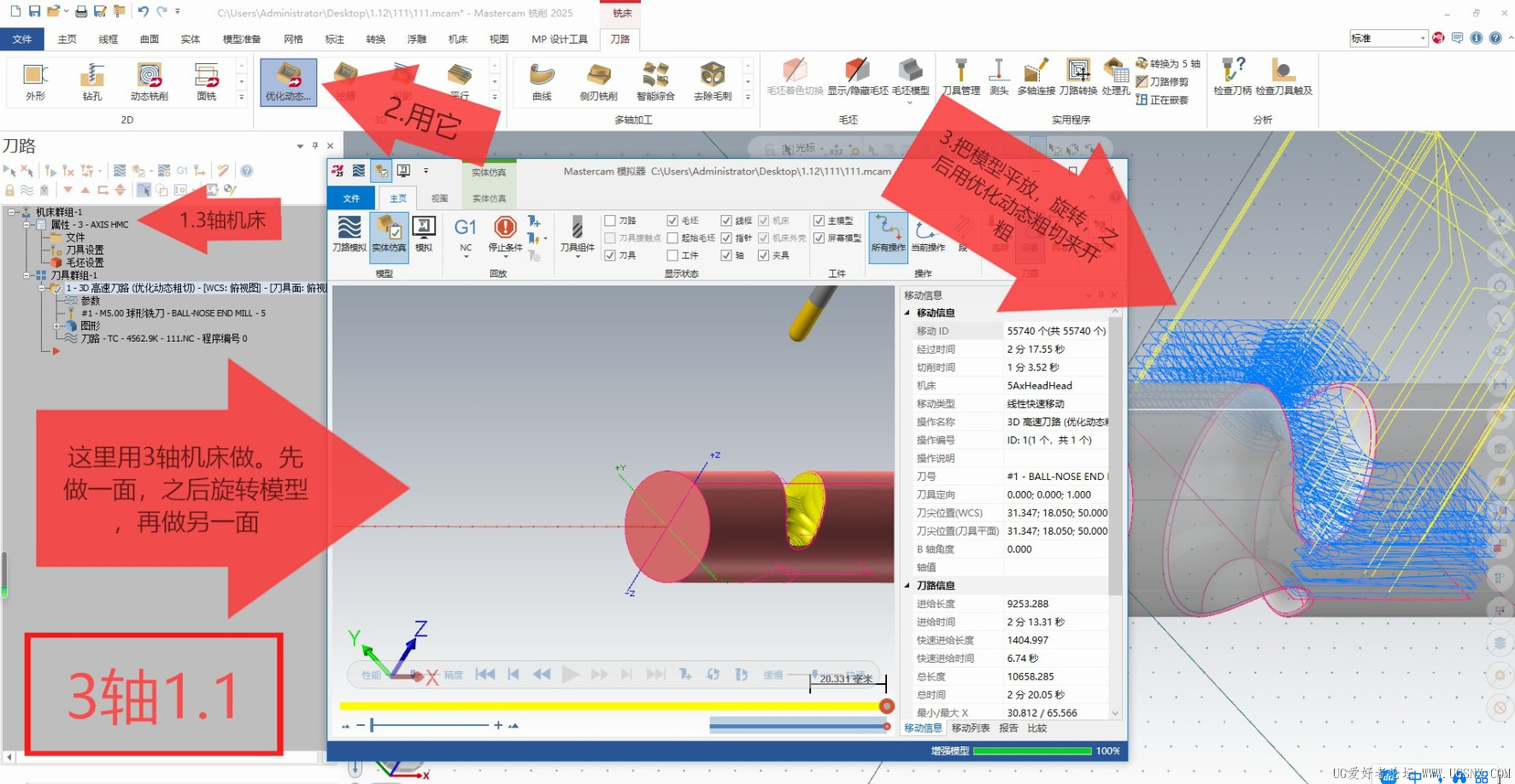The width and height of the screenshot is (1515, 784).
Task: Click the help icon in 刀路 toolbar
Action: point(247,171)
